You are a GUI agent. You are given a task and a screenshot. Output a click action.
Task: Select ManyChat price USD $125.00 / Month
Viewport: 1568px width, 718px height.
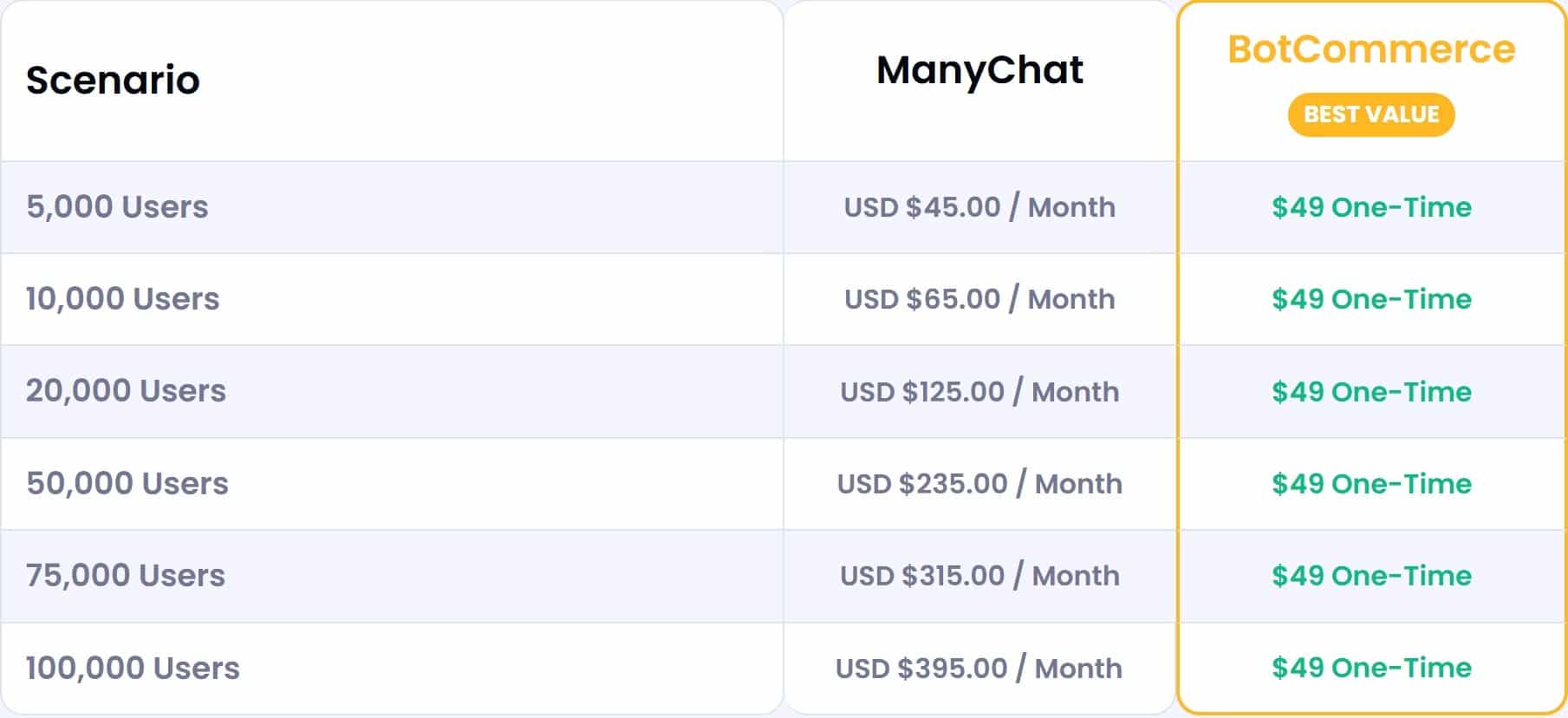(x=979, y=392)
